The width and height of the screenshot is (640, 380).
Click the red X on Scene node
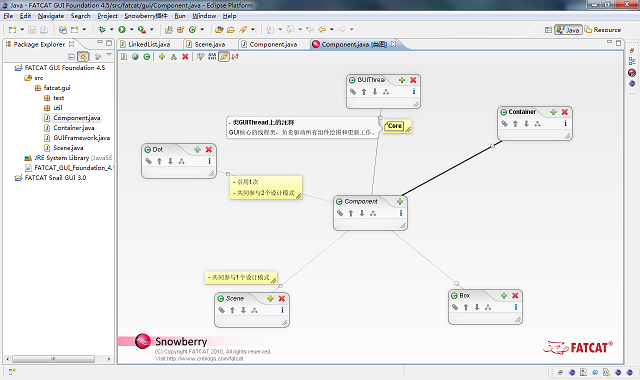282,299
